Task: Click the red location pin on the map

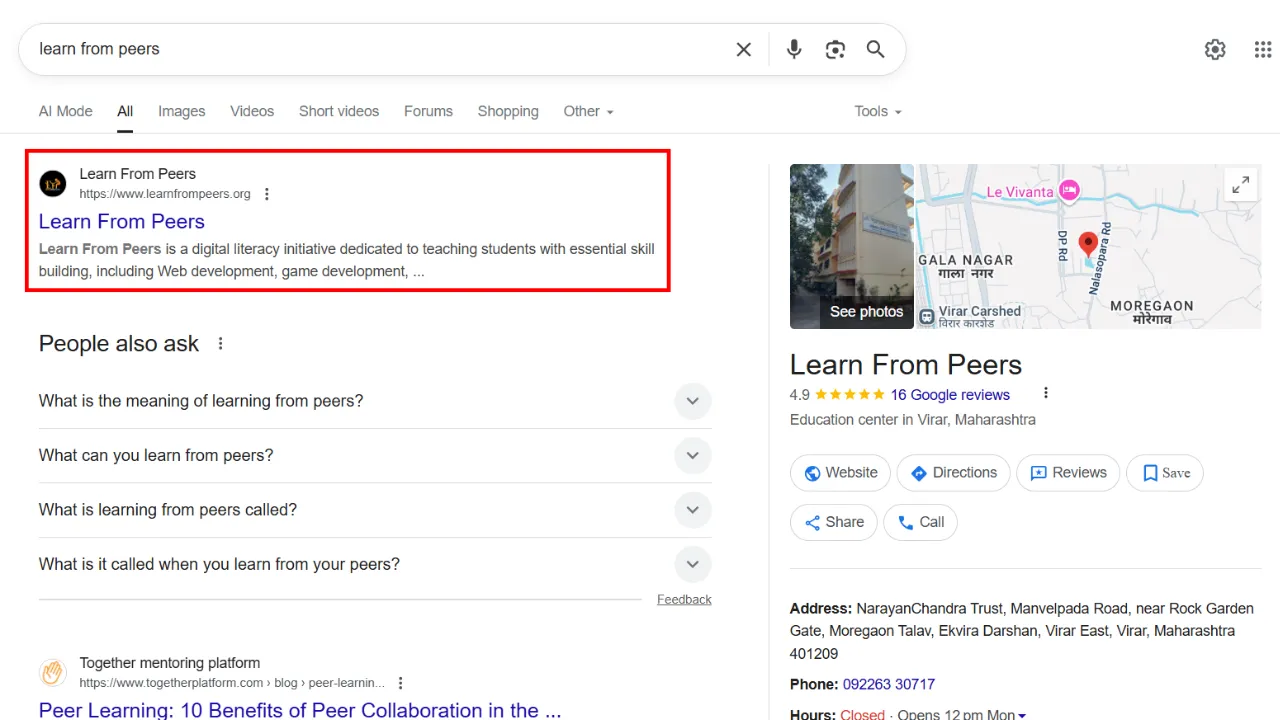Action: (1089, 243)
